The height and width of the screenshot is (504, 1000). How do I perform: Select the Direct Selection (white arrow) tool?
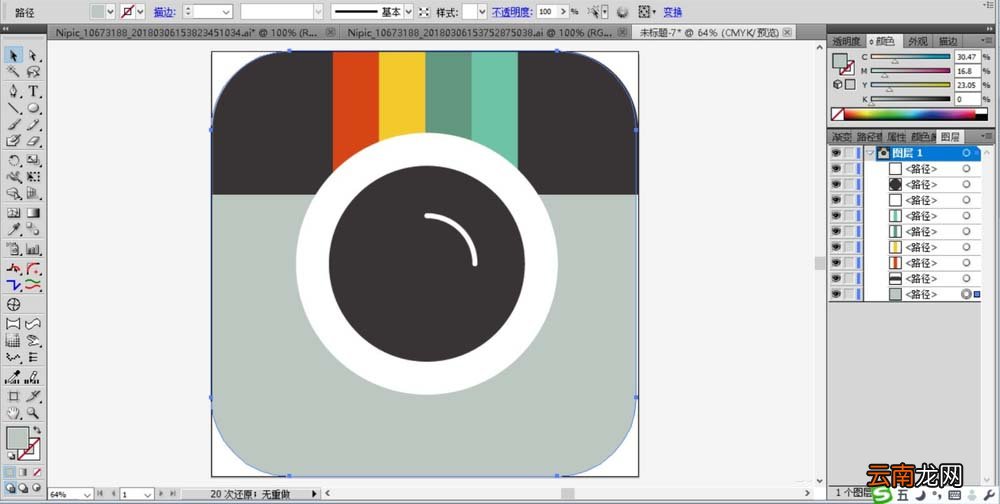33,55
